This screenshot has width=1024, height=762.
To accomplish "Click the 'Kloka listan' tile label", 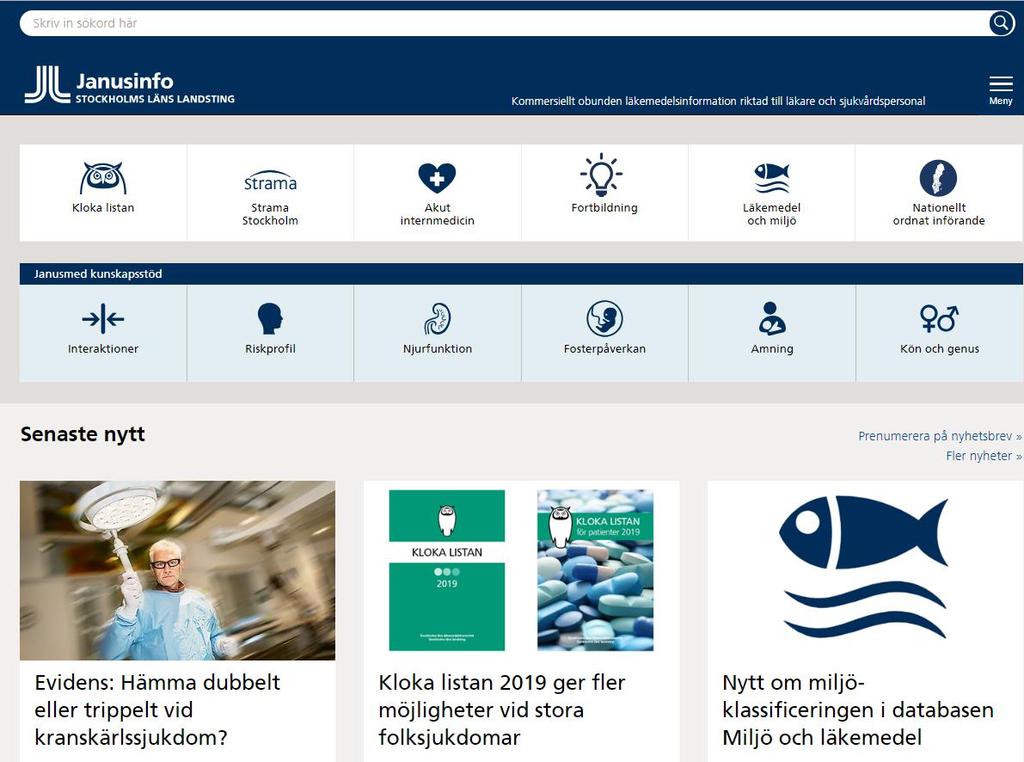I will point(103,208).
